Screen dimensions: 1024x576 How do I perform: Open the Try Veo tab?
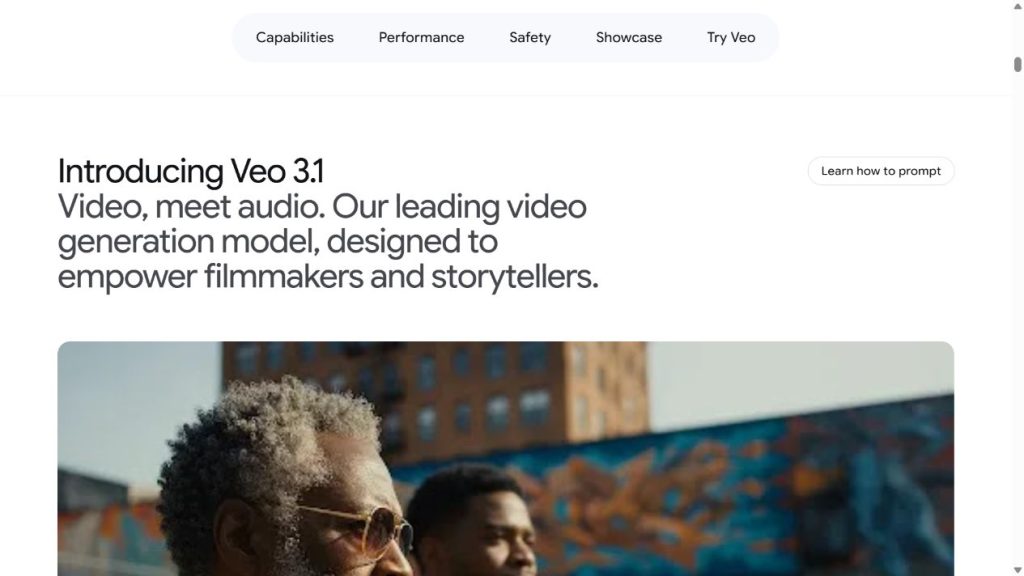[x=731, y=37]
